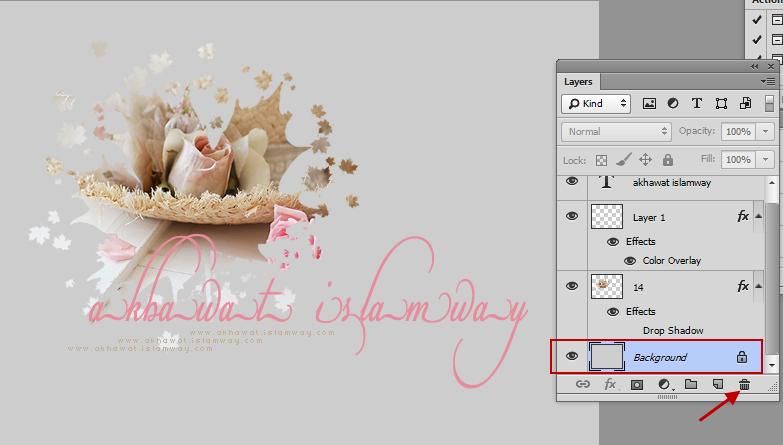Image resolution: width=783 pixels, height=445 pixels.
Task: Filter for smart objects icon
Action: [745, 103]
